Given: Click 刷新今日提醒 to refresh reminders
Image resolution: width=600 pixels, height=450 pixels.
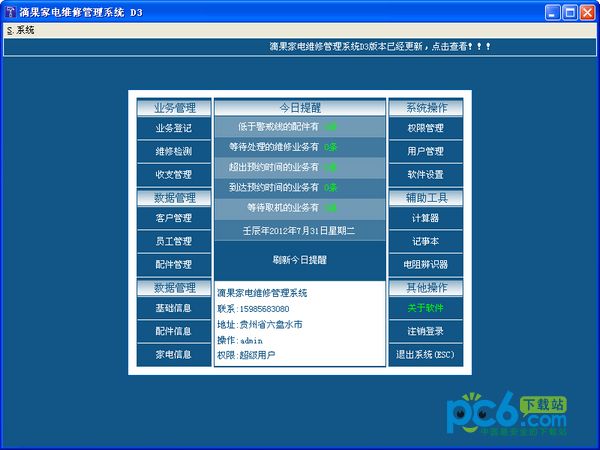Looking at the screenshot, I should point(300,260).
